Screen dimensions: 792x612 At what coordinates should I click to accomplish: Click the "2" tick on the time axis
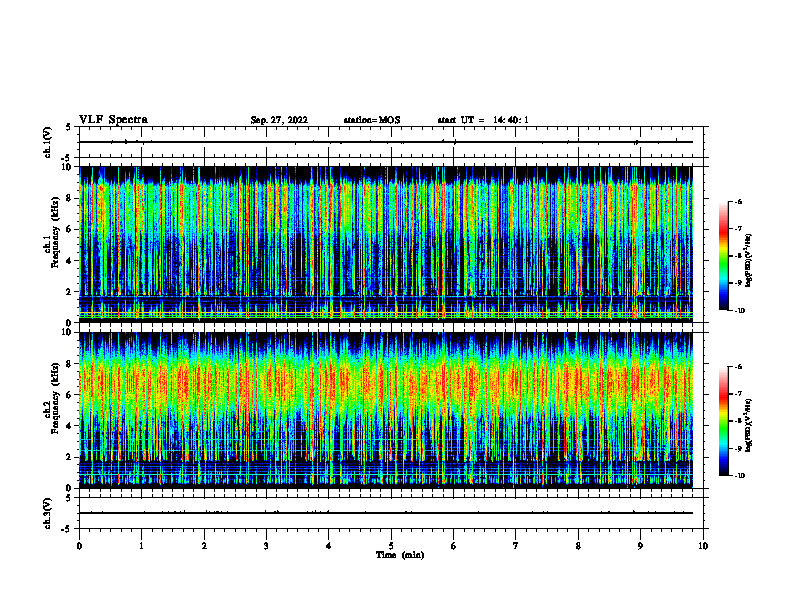[204, 546]
